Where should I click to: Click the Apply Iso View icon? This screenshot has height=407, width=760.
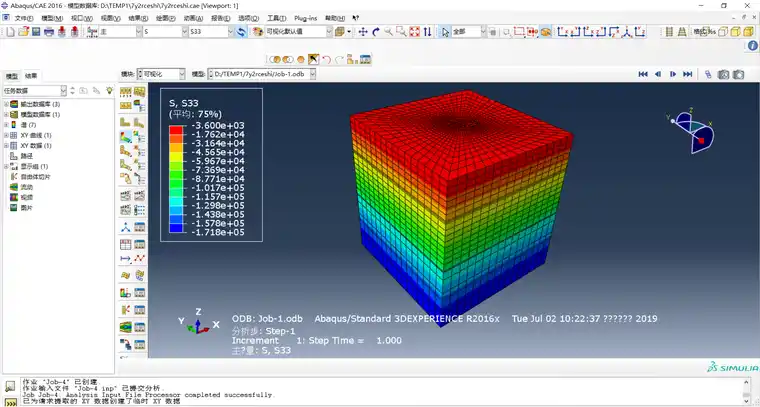(x=628, y=32)
